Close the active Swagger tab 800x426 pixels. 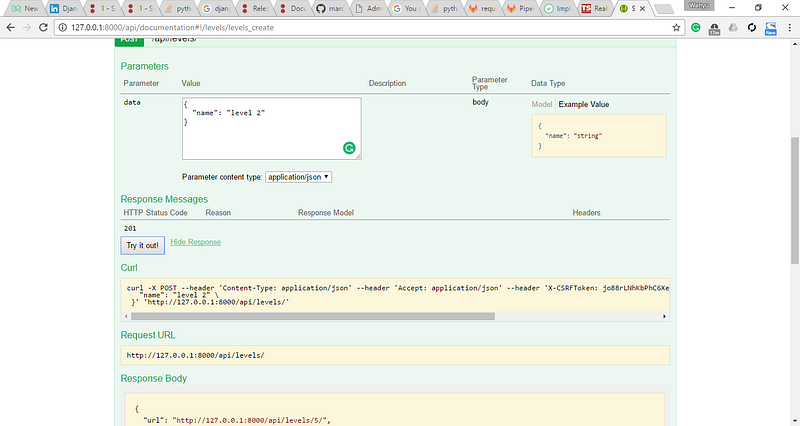(642, 9)
